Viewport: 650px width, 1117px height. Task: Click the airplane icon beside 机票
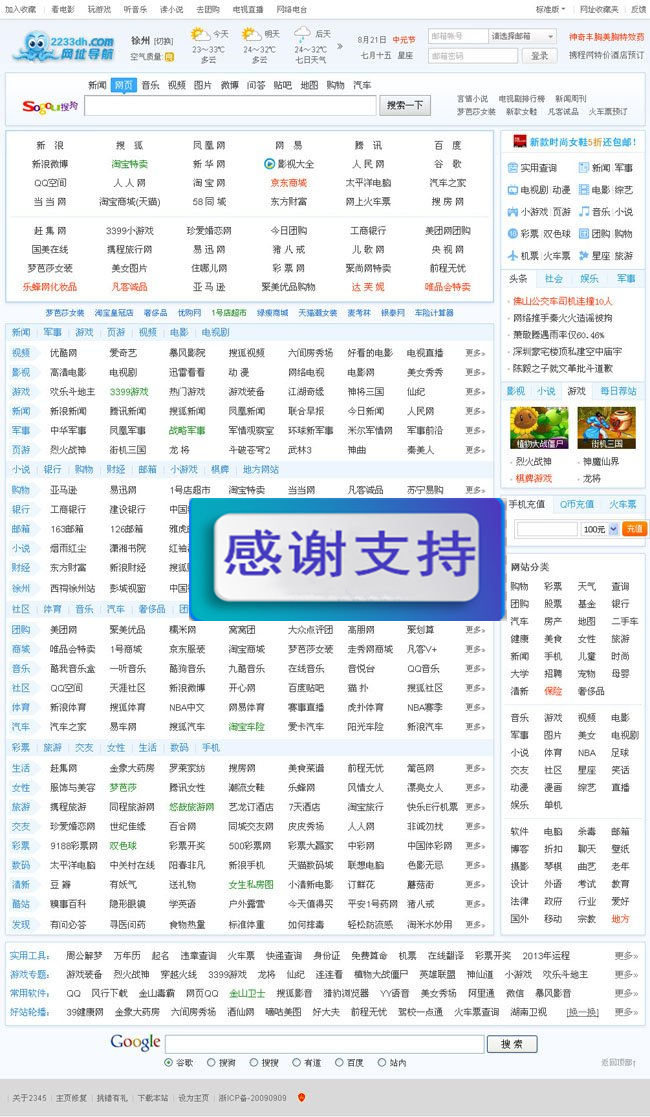[x=512, y=256]
